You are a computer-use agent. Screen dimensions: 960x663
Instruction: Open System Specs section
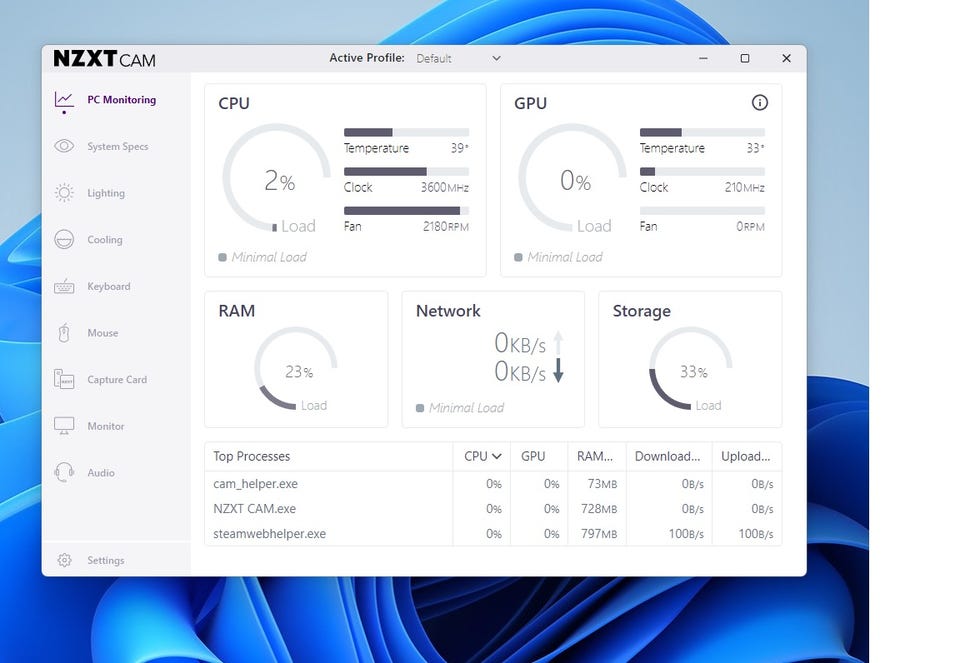click(x=118, y=146)
